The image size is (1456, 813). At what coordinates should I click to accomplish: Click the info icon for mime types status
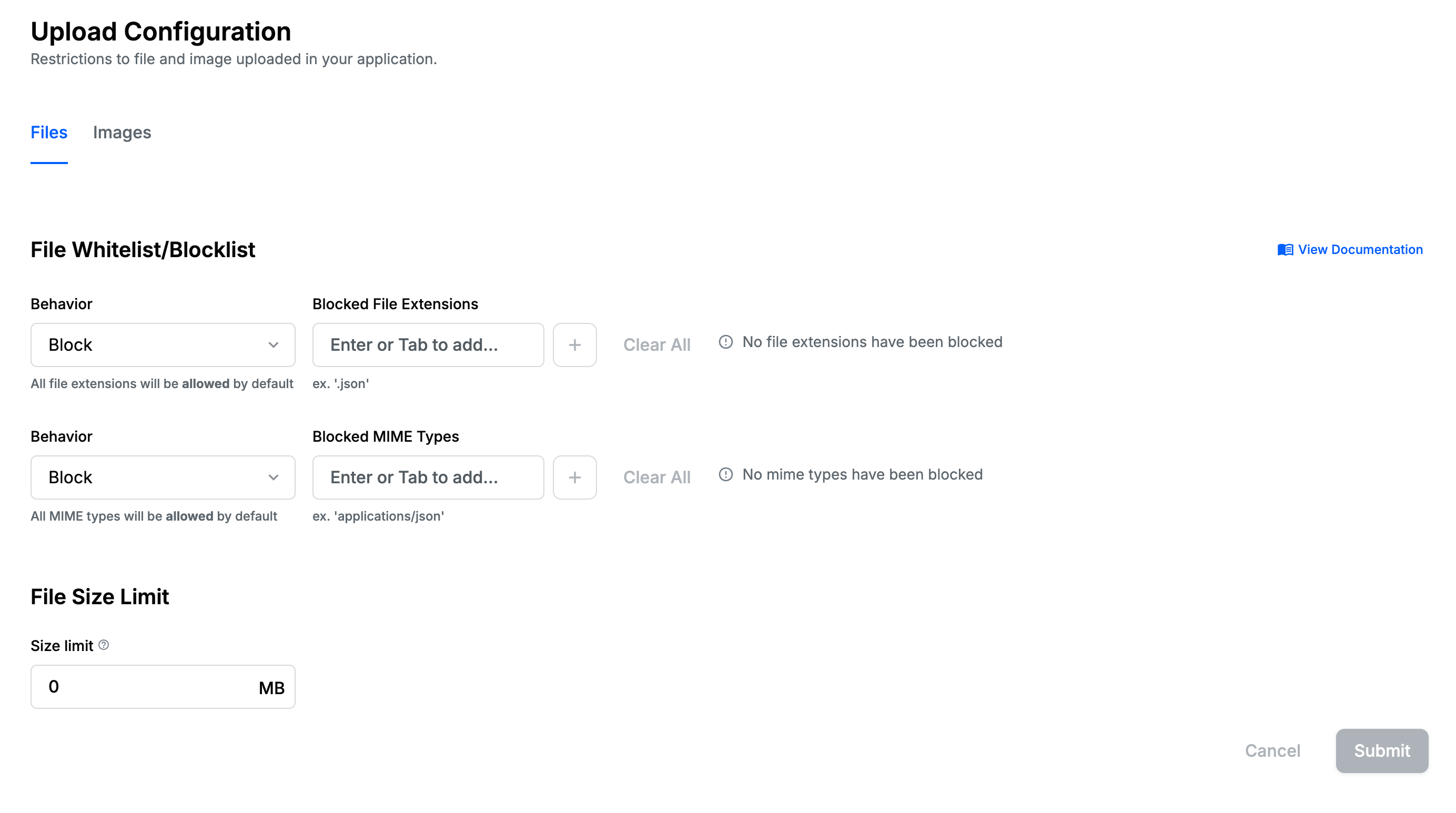[726, 474]
